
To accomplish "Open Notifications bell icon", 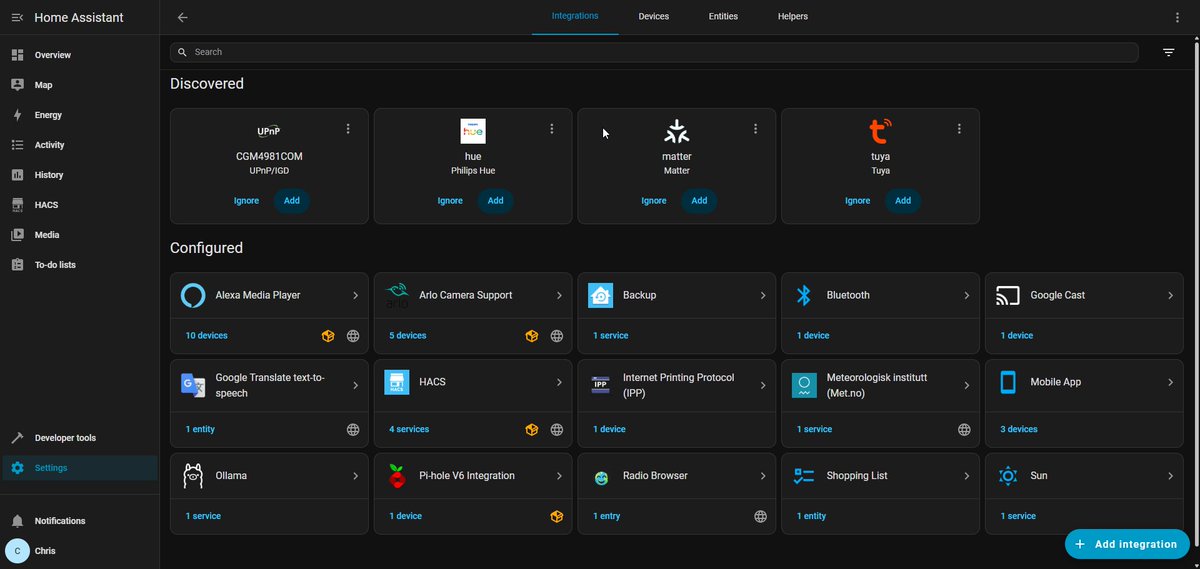I will click(x=17, y=521).
